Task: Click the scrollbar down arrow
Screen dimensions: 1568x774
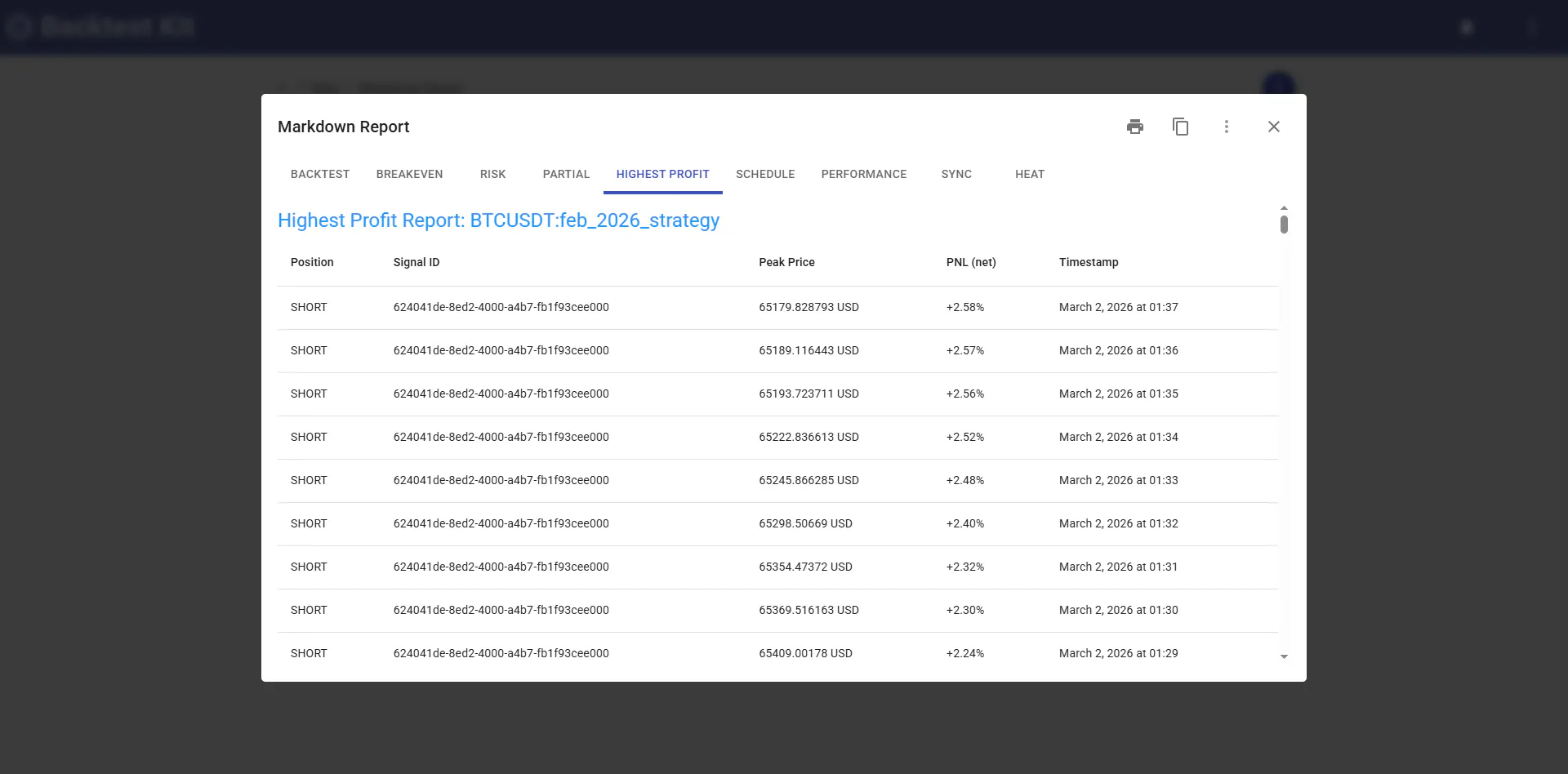Action: [1284, 656]
